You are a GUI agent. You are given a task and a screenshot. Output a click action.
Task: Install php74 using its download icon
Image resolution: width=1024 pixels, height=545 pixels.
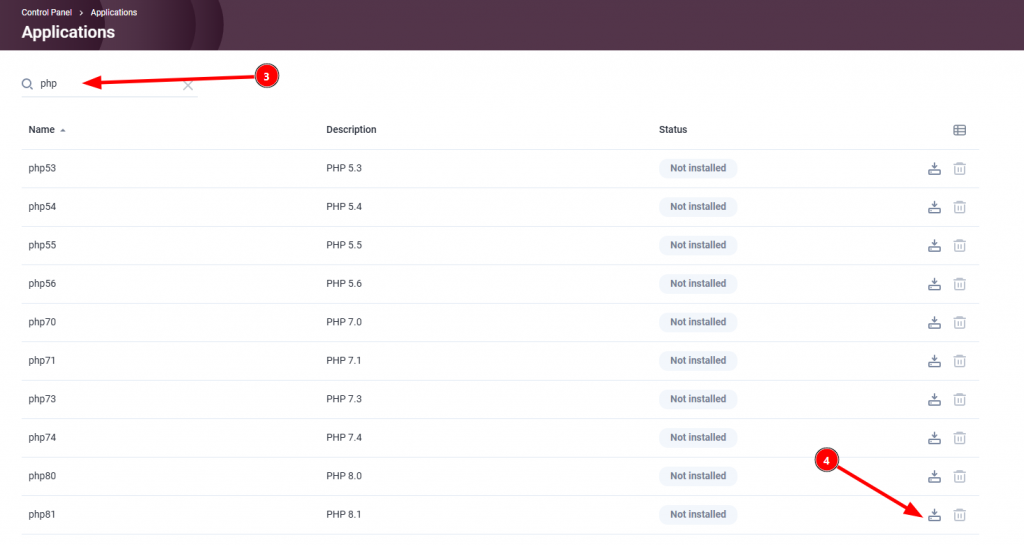(934, 438)
